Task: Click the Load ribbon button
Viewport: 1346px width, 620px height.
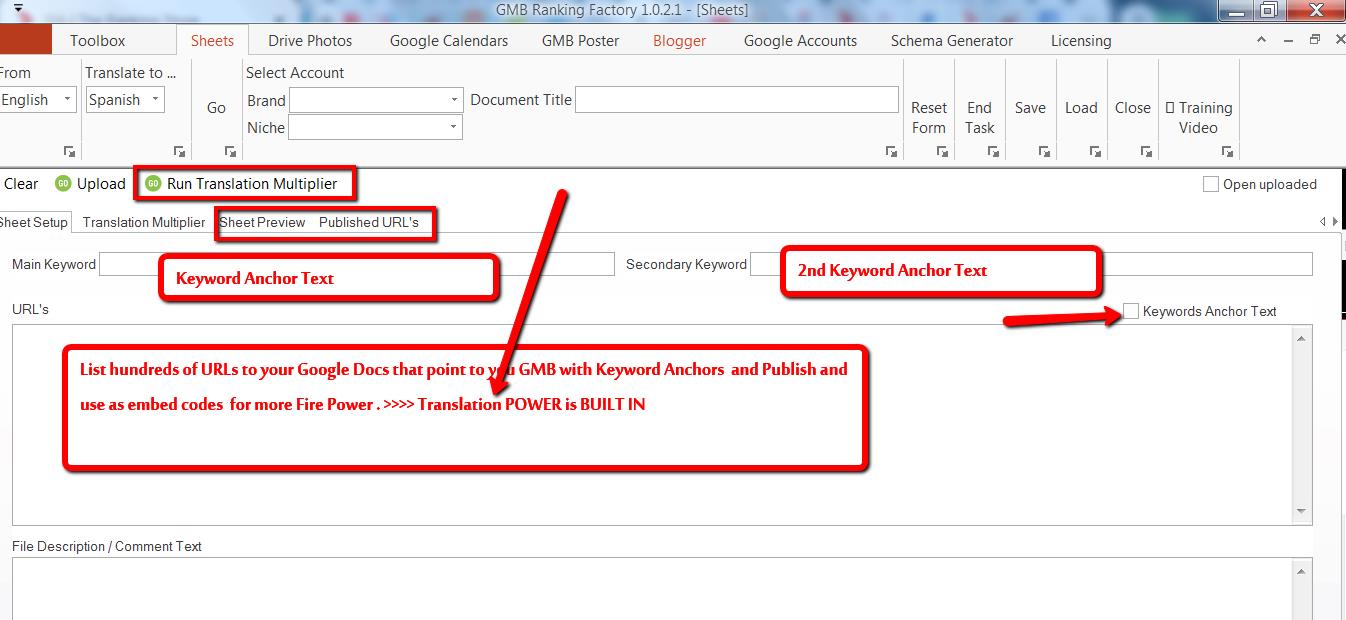Action: 1081,108
